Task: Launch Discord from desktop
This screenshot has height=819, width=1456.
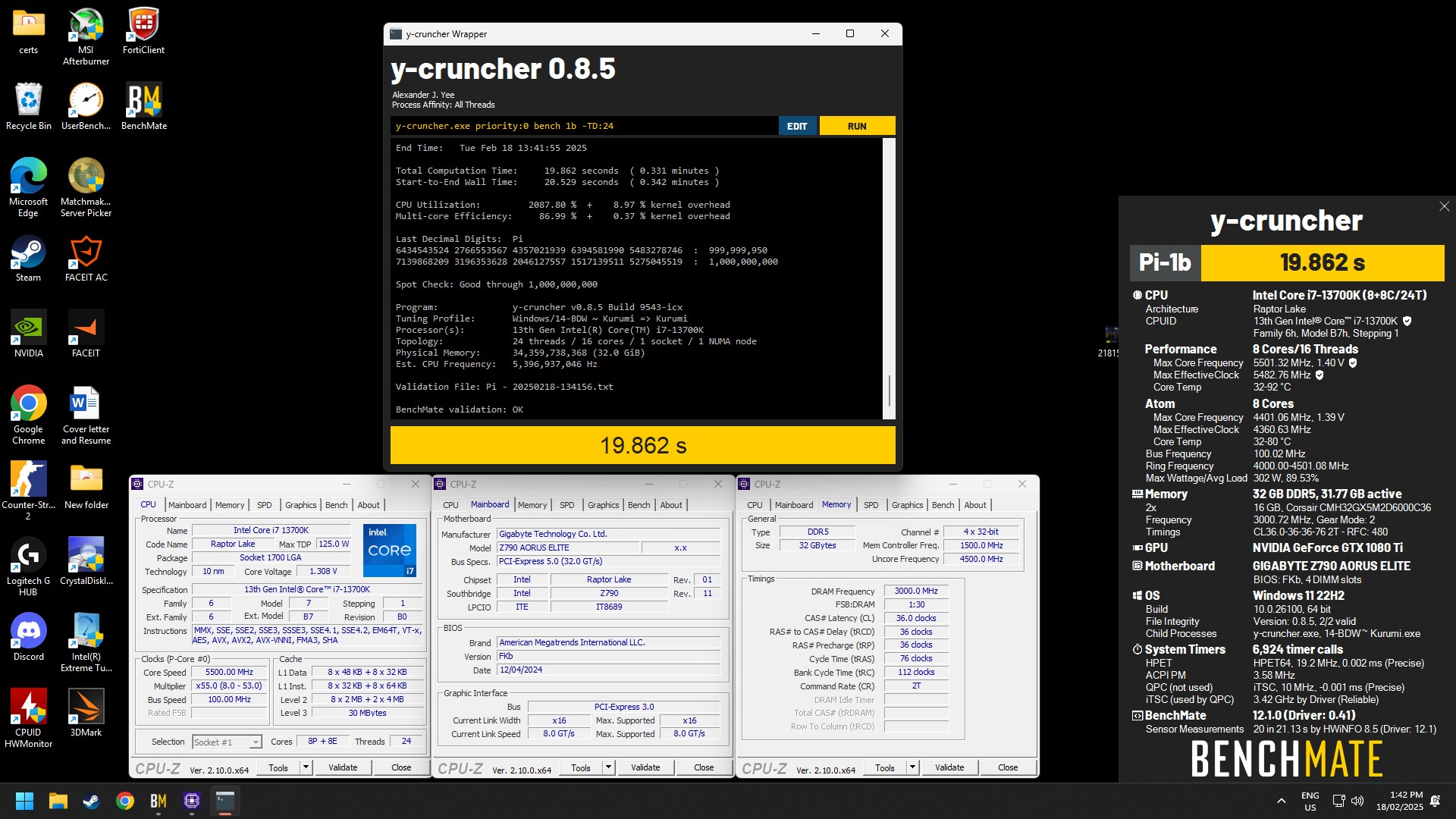Action: pos(29,638)
